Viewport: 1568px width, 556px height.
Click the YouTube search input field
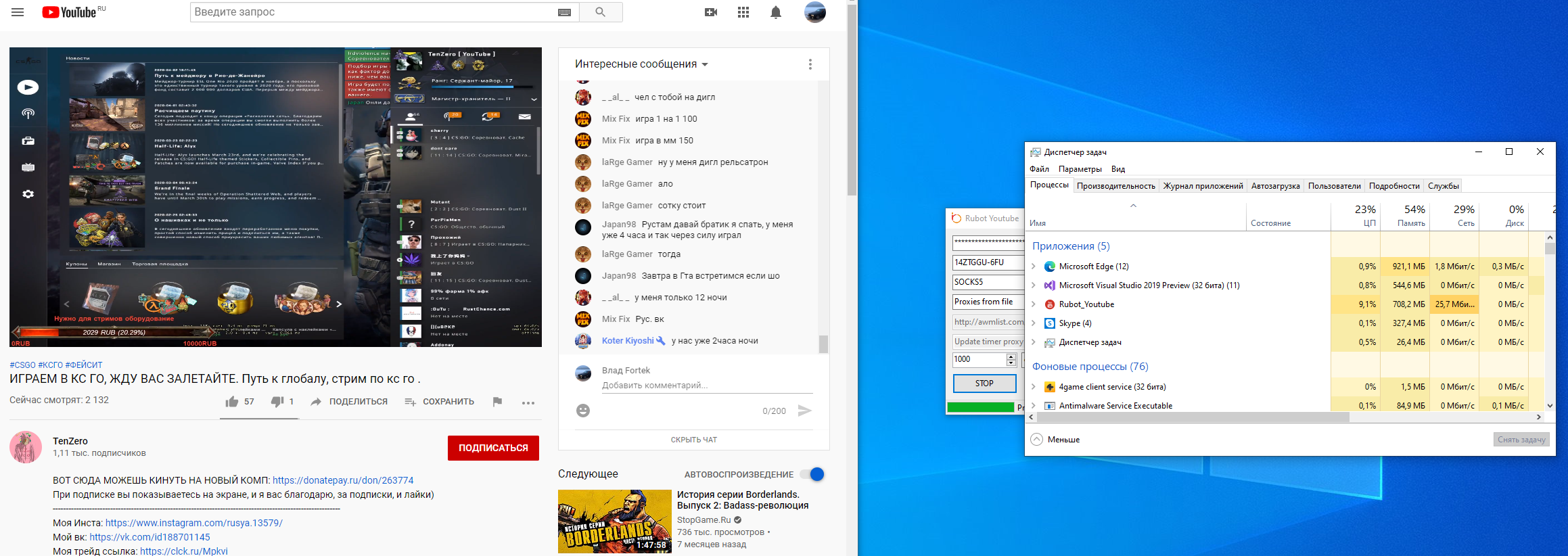pyautogui.click(x=372, y=12)
